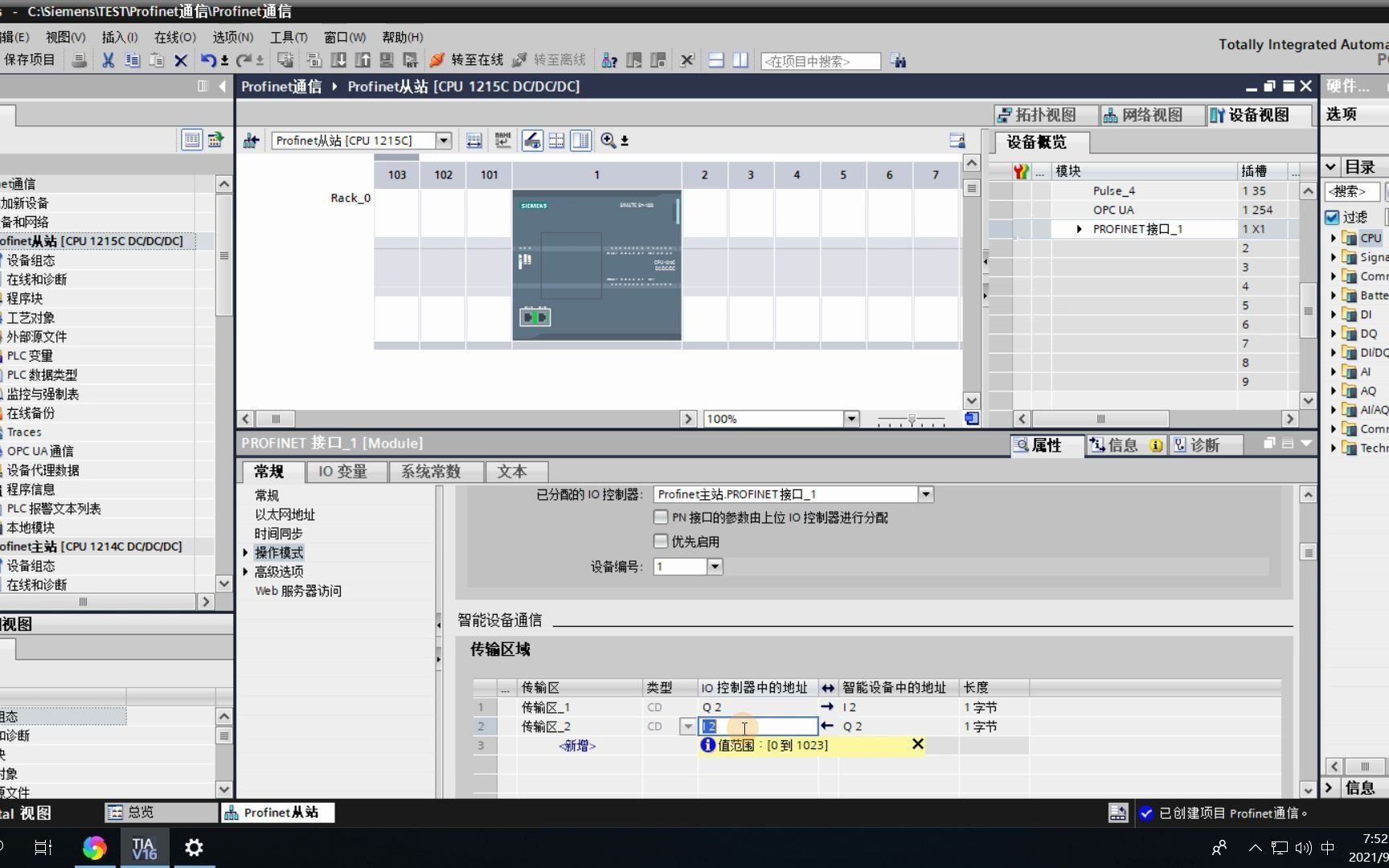The image size is (1389, 868).
Task: Save the project via 保存项目 toolbar icon
Action: [x=30, y=59]
